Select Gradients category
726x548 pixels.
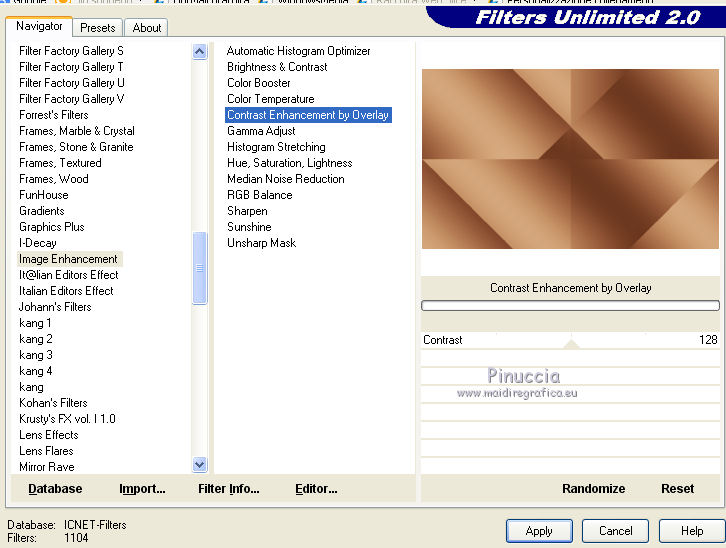pos(42,211)
